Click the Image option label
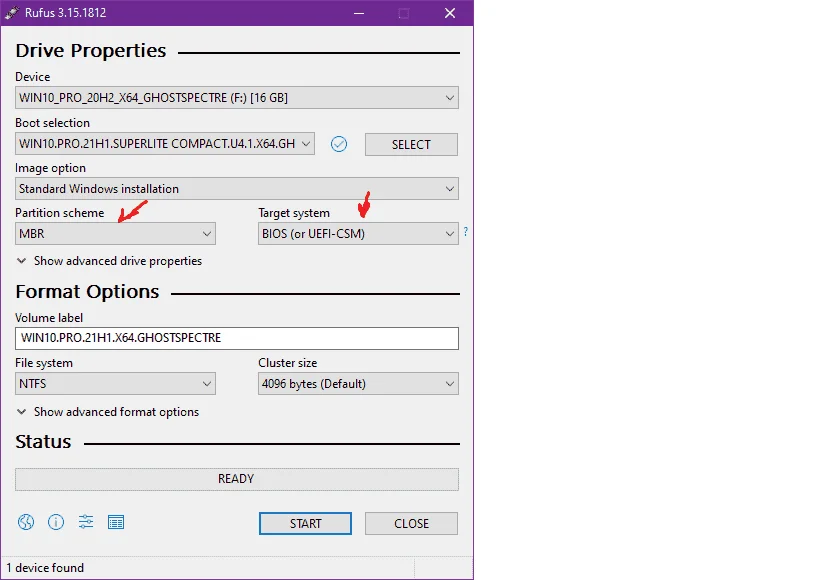 pos(50,168)
